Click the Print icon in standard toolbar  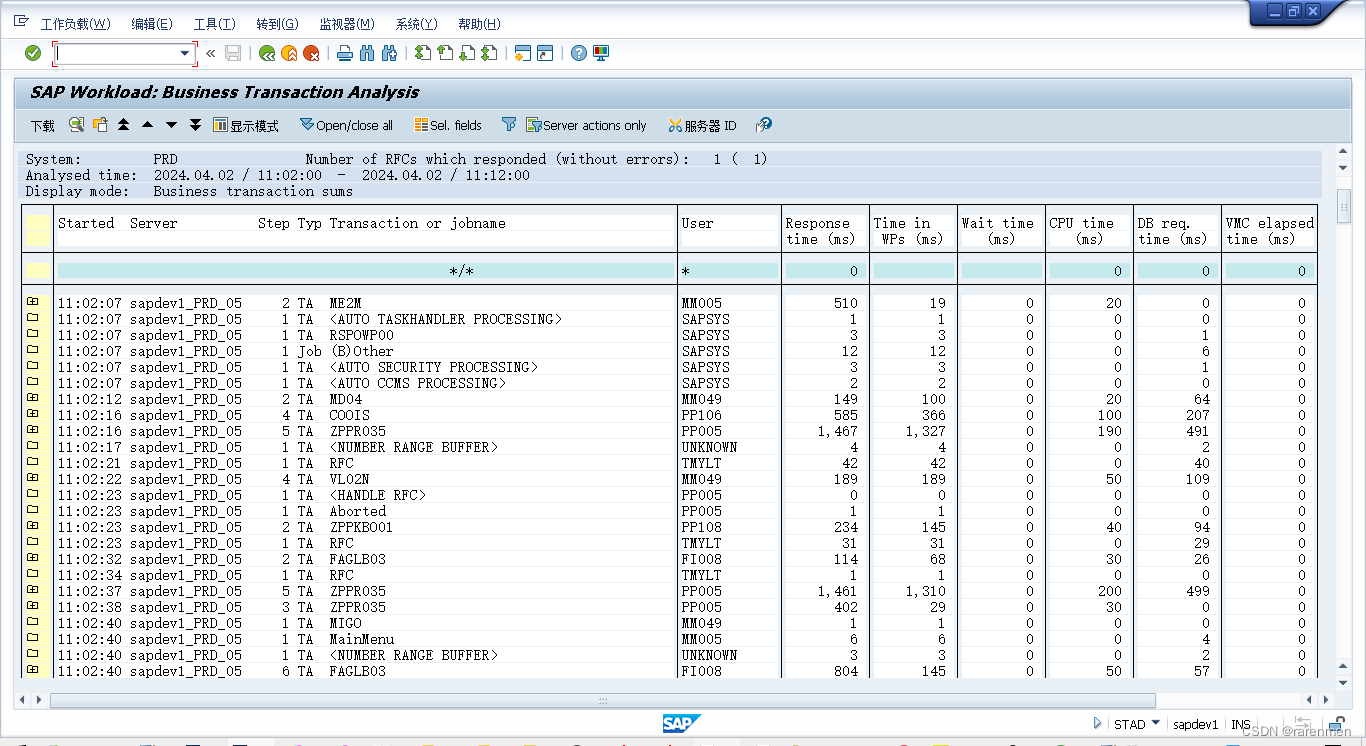point(345,53)
